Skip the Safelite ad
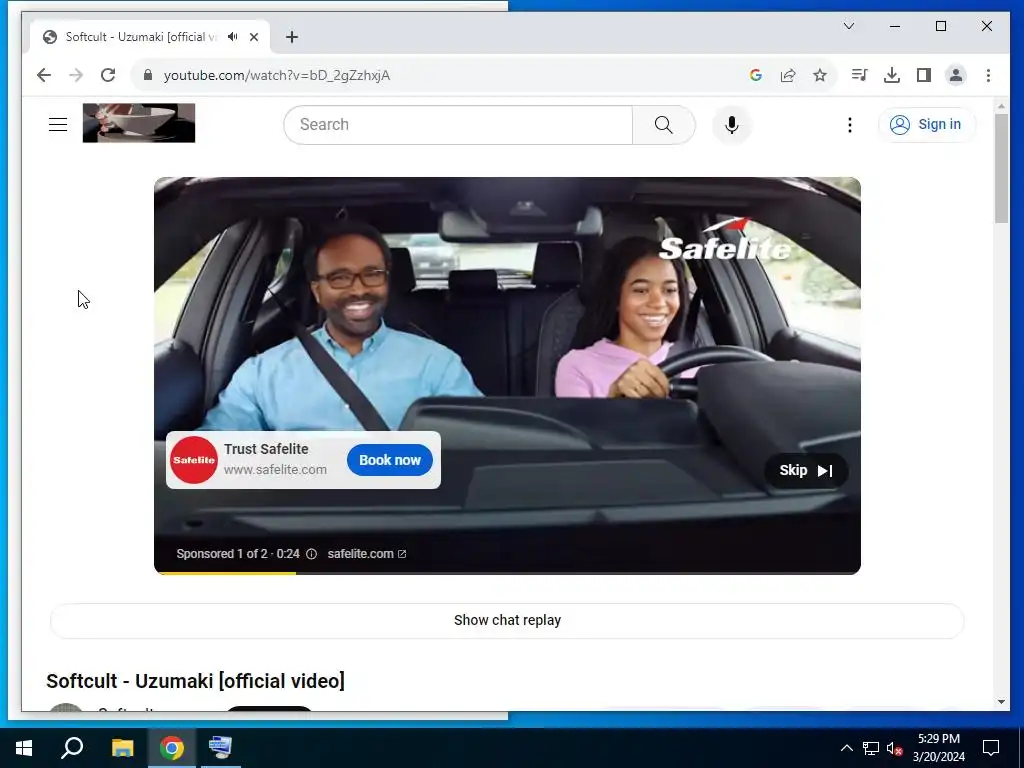1024x768 pixels. tap(806, 470)
